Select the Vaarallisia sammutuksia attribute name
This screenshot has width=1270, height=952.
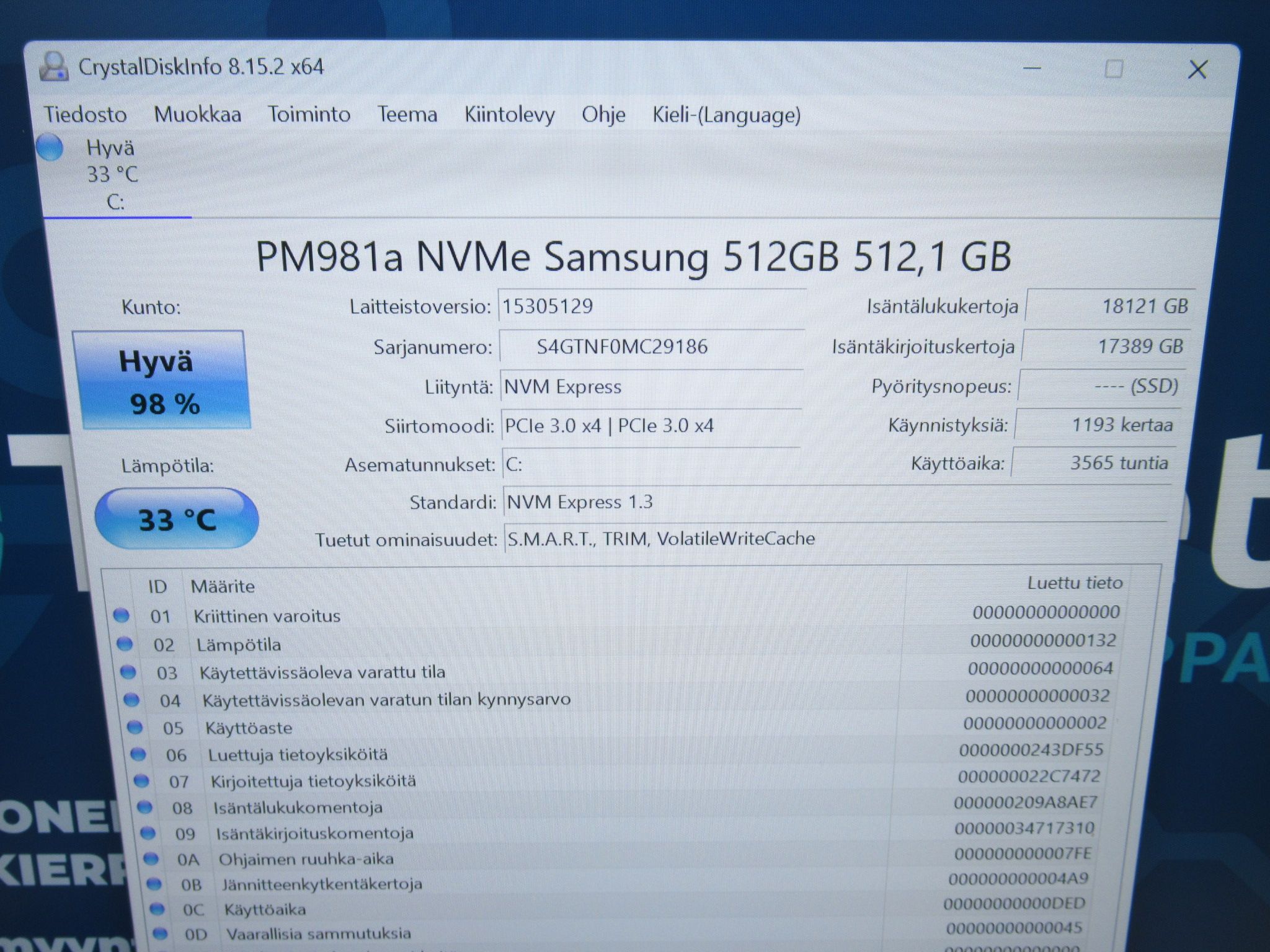[318, 933]
